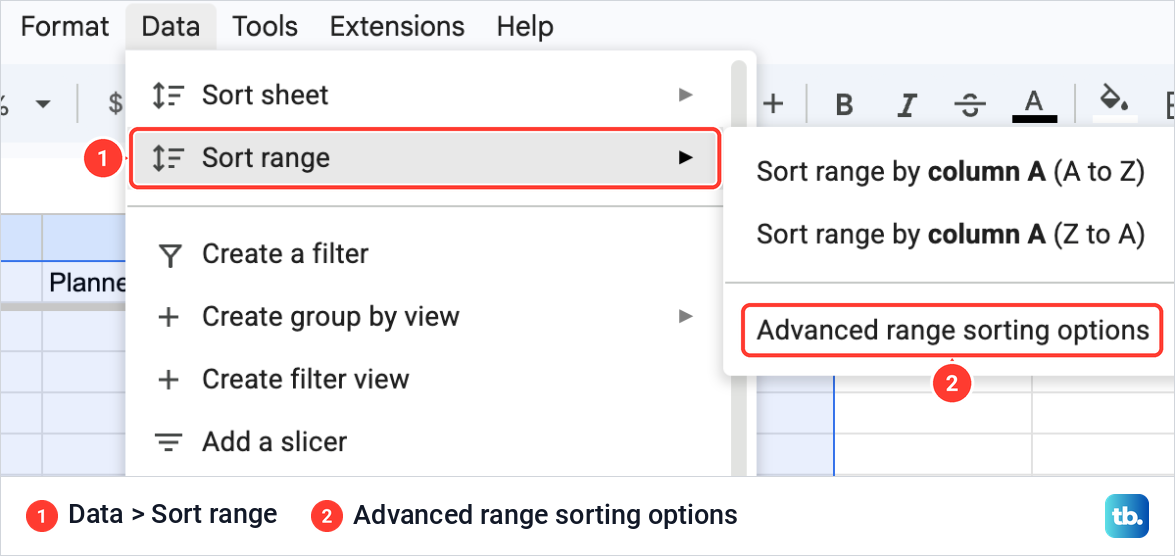This screenshot has height=556, width=1175.
Task: Click the filter funnel icon
Action: (x=170, y=256)
